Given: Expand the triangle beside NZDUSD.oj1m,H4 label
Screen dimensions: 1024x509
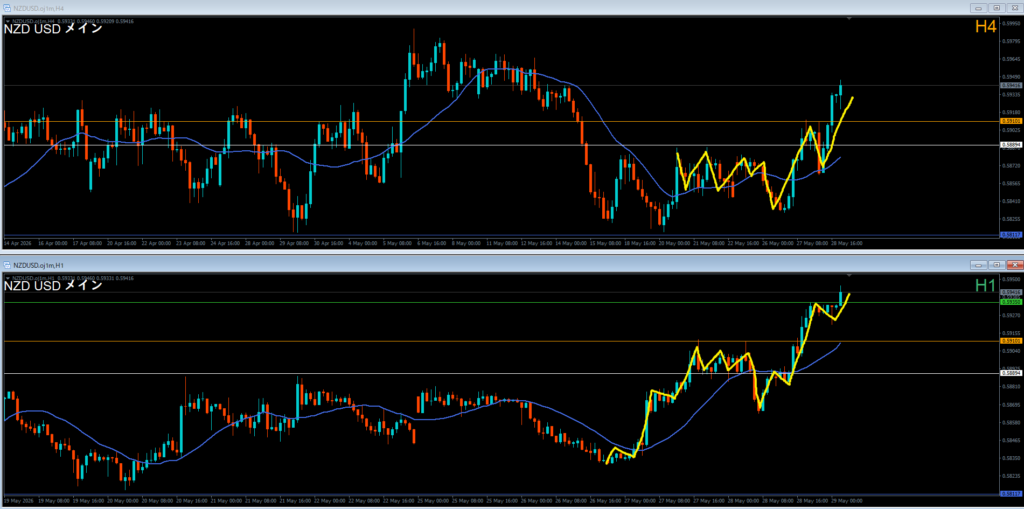Looking at the screenshot, I should click(7, 21).
